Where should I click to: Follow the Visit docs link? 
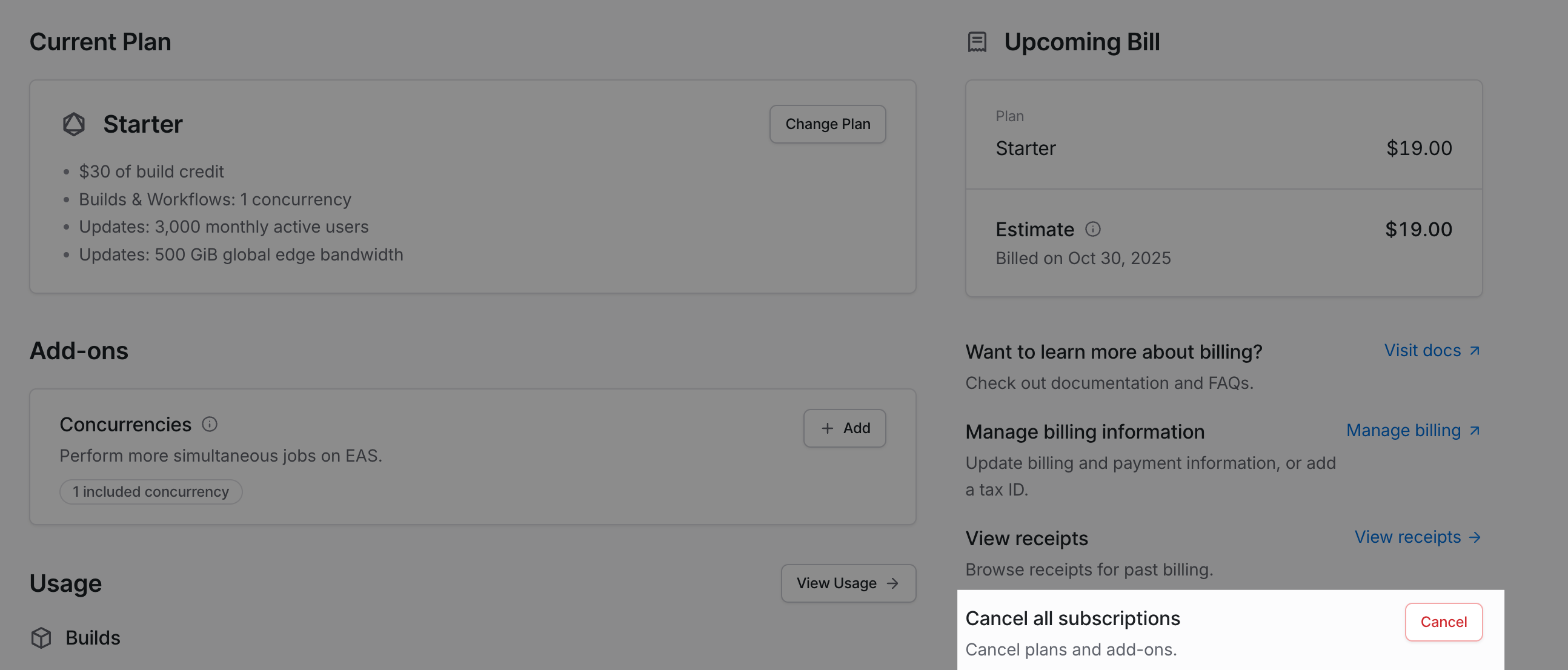click(1423, 350)
